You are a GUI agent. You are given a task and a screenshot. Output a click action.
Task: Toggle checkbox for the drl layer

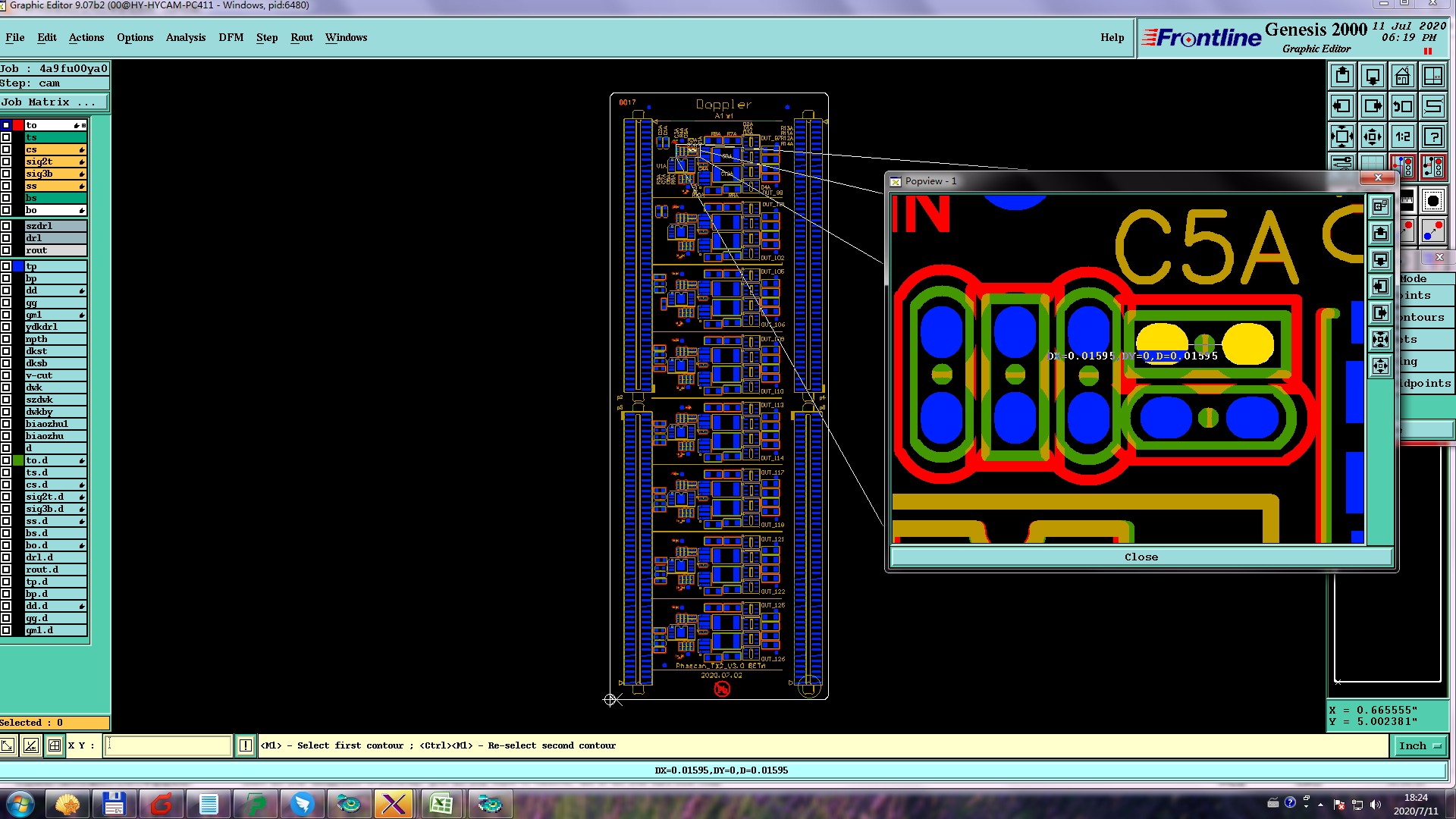(x=6, y=238)
